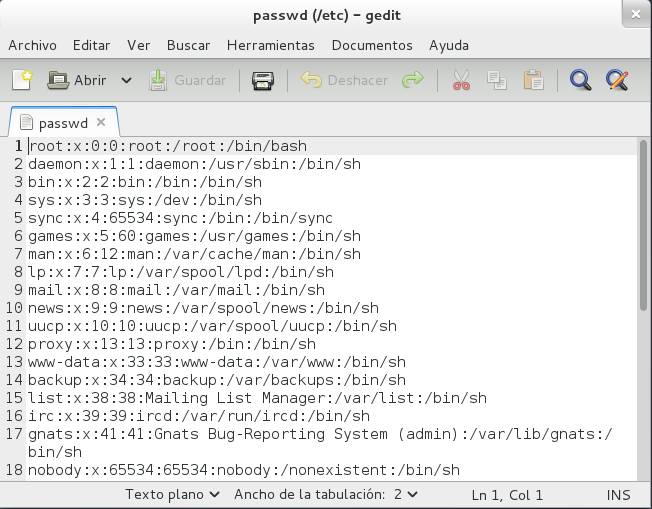The height and width of the screenshot is (509, 652).
Task: Click the Gnats Bug-Reporting System line
Action: 320,442
